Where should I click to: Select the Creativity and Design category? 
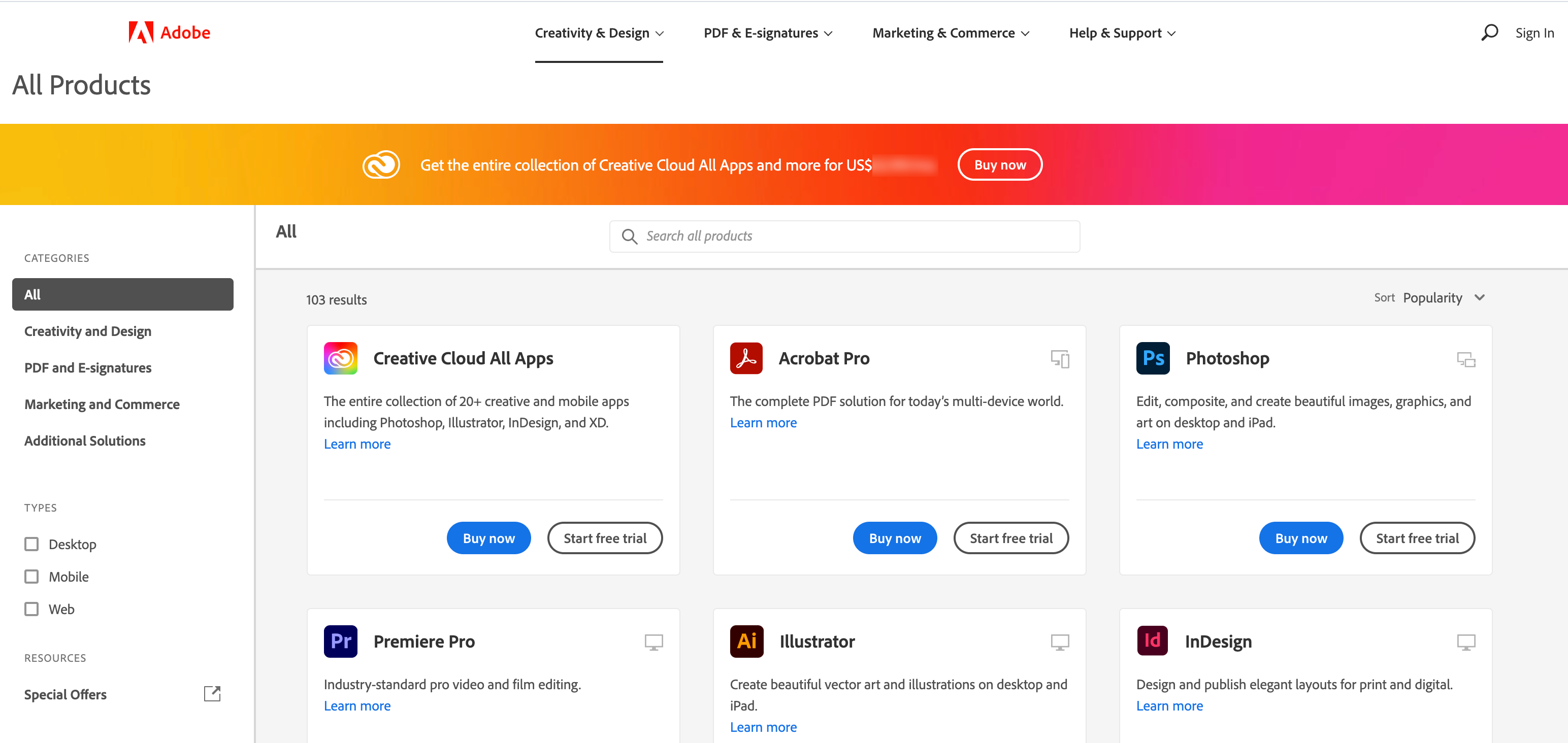(x=89, y=331)
